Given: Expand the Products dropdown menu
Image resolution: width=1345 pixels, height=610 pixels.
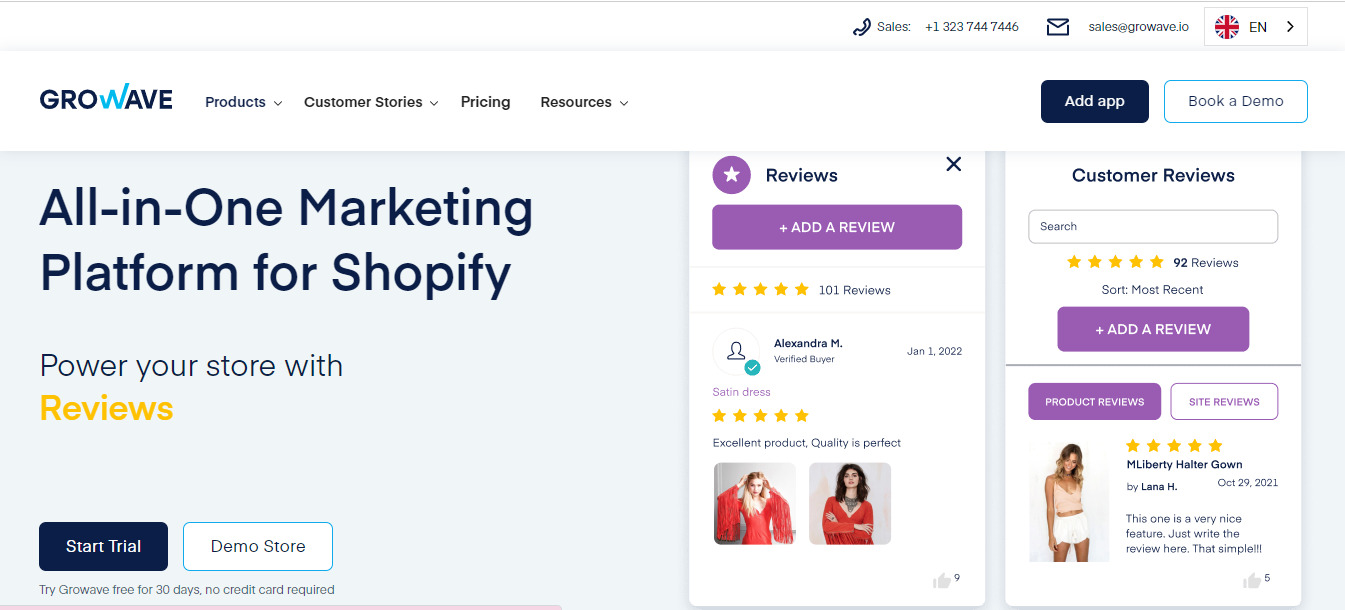Looking at the screenshot, I should (x=243, y=102).
